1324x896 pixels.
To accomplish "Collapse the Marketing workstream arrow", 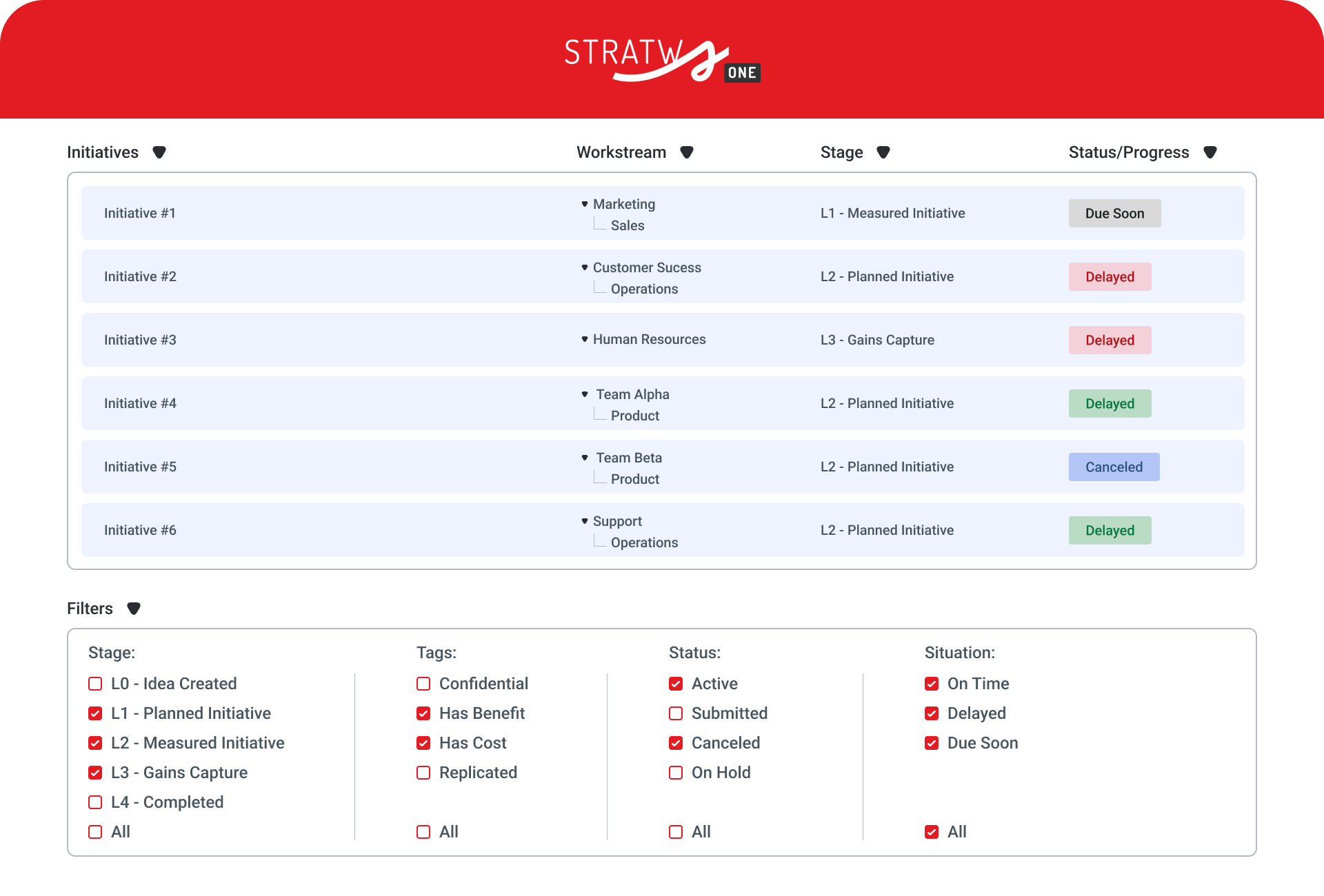I will coord(585,204).
